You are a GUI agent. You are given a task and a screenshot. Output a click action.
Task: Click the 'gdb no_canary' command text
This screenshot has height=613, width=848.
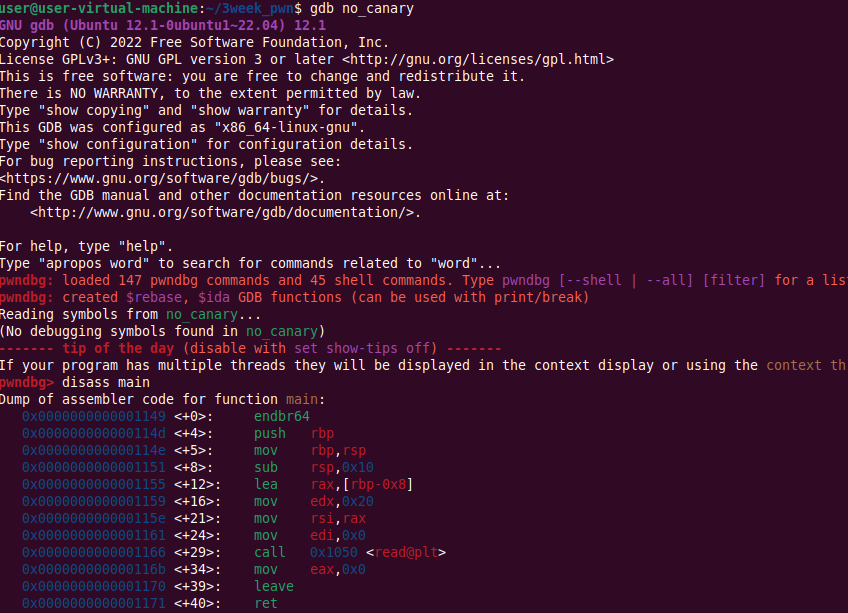tap(362, 9)
